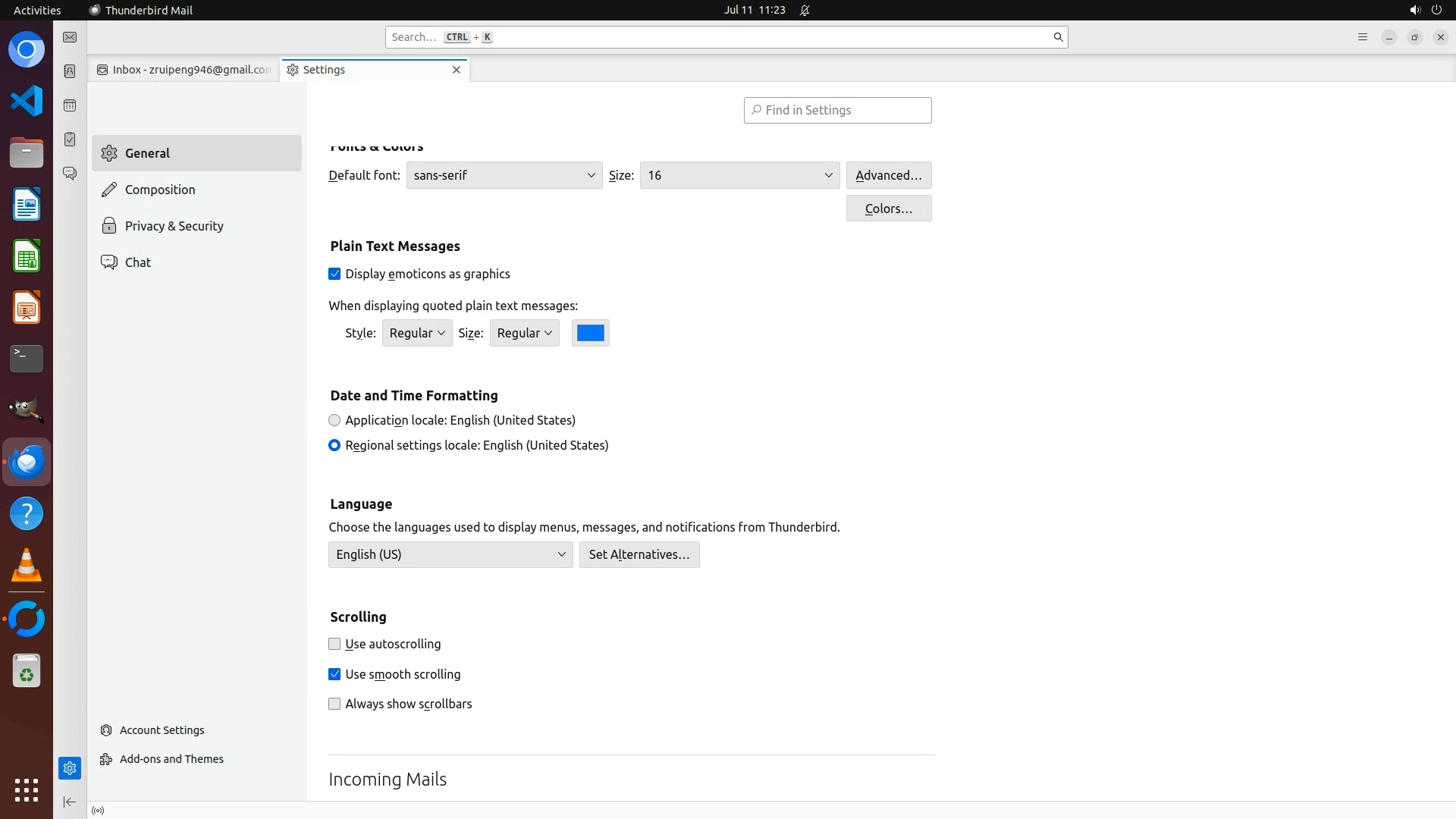Screen dimensions: 1456x819
Task: Open the English (US) language dropdown
Action: [450, 554]
